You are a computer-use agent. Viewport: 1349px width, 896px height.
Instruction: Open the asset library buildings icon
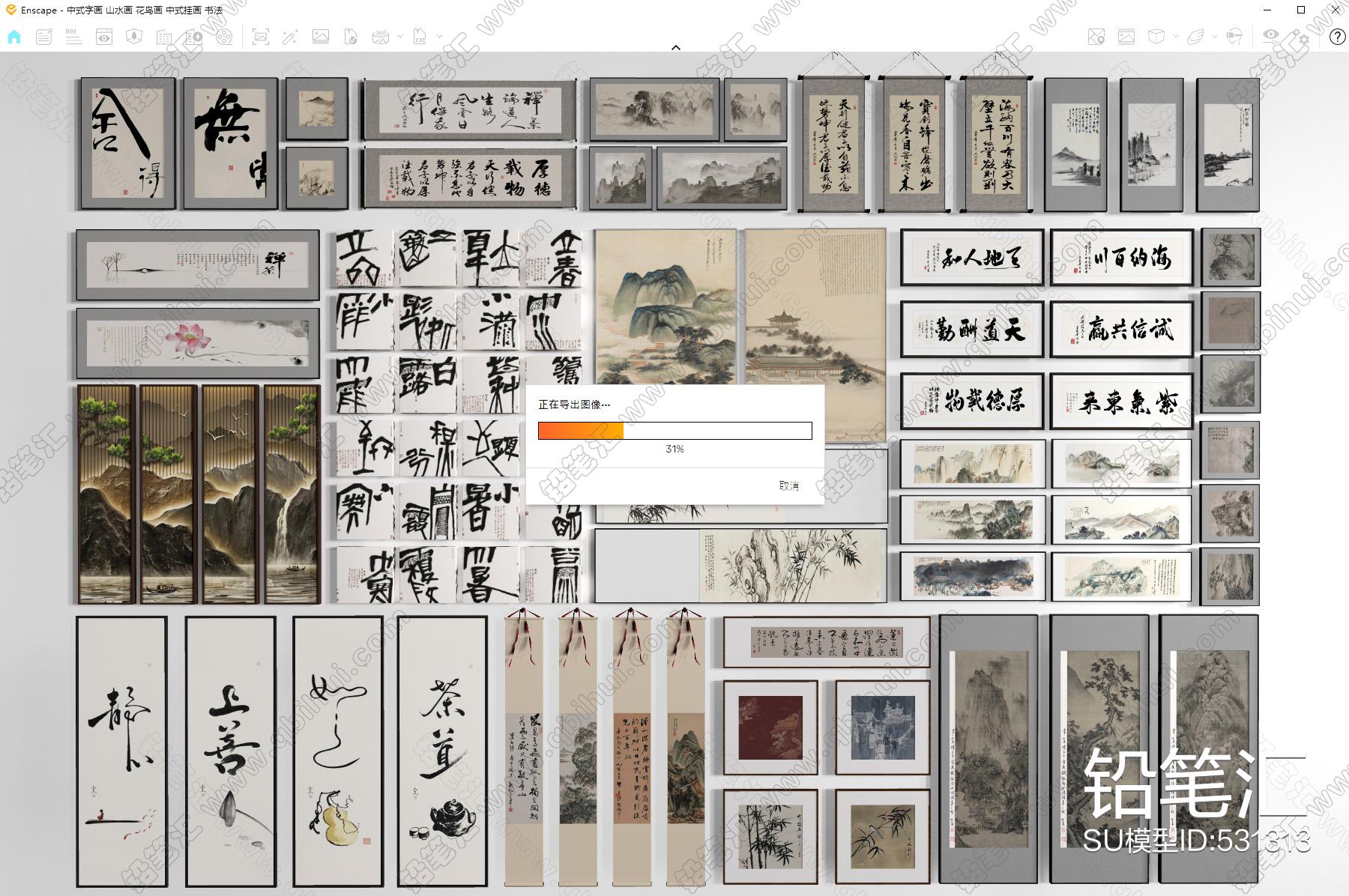[164, 36]
